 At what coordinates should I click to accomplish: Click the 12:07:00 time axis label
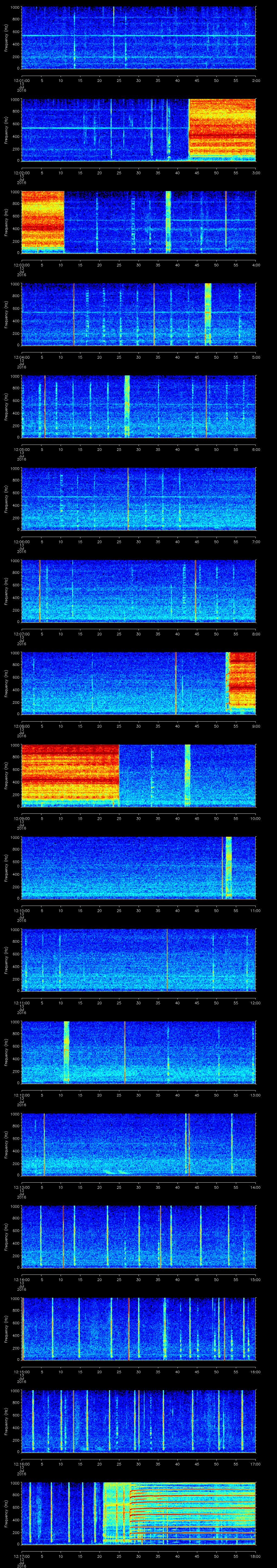[x=21, y=634]
